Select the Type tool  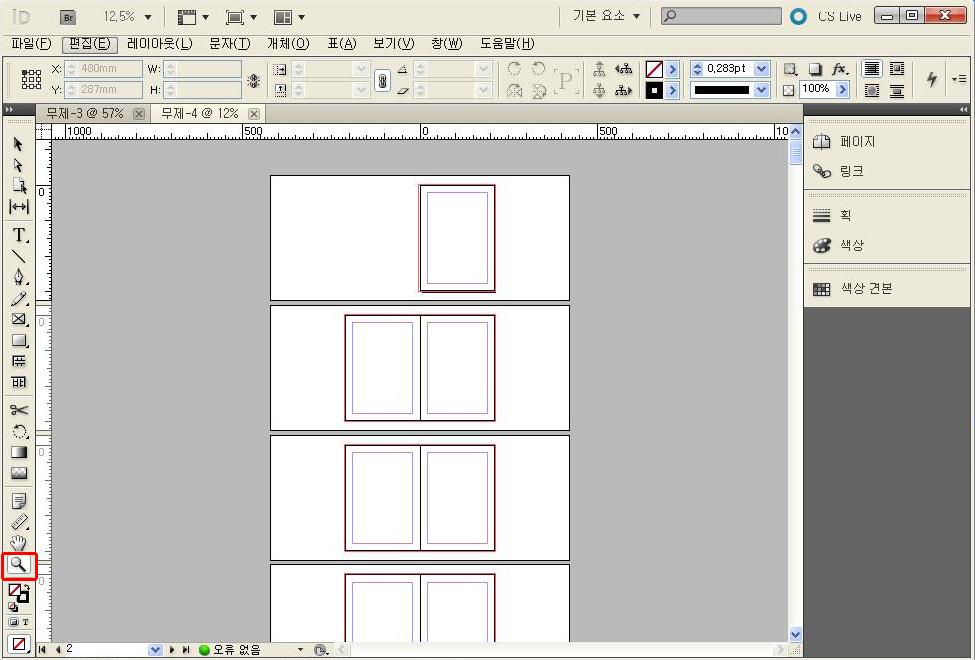pos(19,235)
